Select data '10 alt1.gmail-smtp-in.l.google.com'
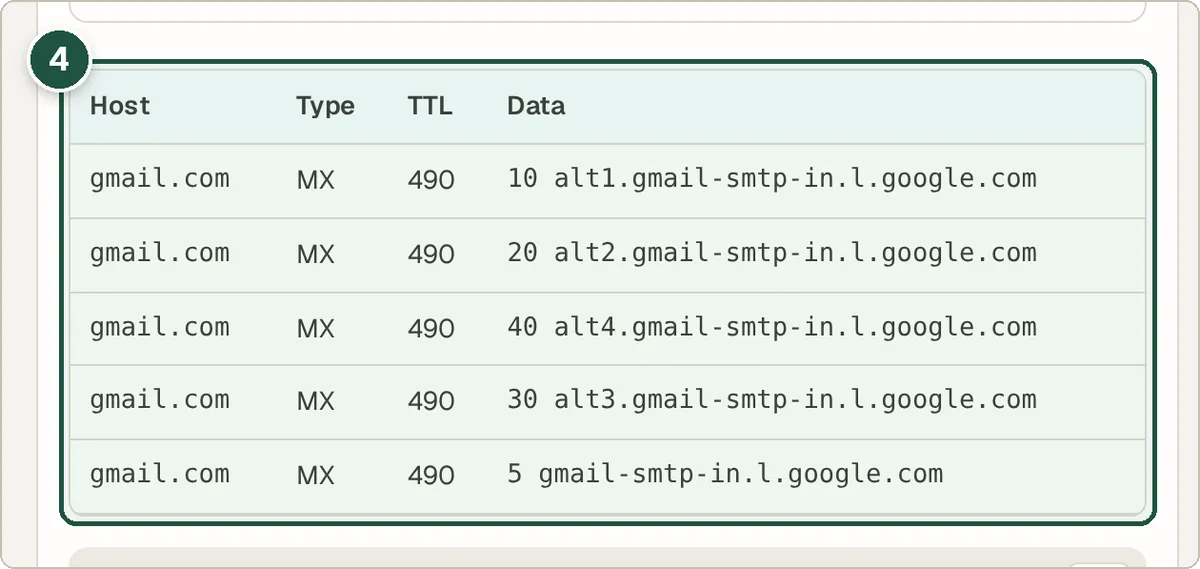This screenshot has height=569, width=1200. pos(772,180)
